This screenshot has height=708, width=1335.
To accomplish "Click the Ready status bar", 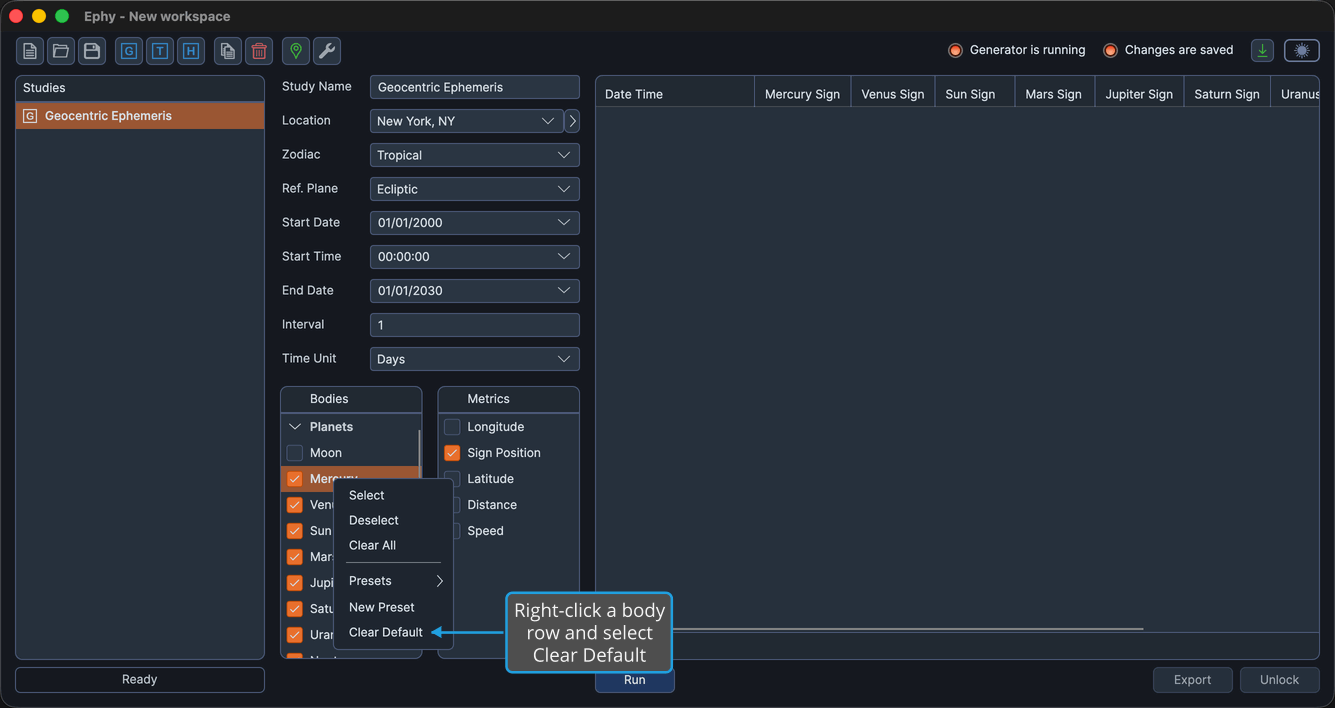I will pyautogui.click(x=140, y=680).
